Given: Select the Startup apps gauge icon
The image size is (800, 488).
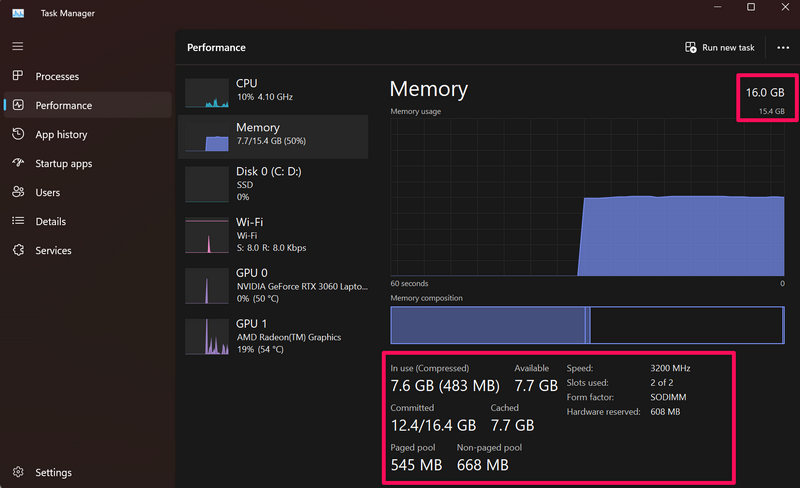Looking at the screenshot, I should click(17, 163).
